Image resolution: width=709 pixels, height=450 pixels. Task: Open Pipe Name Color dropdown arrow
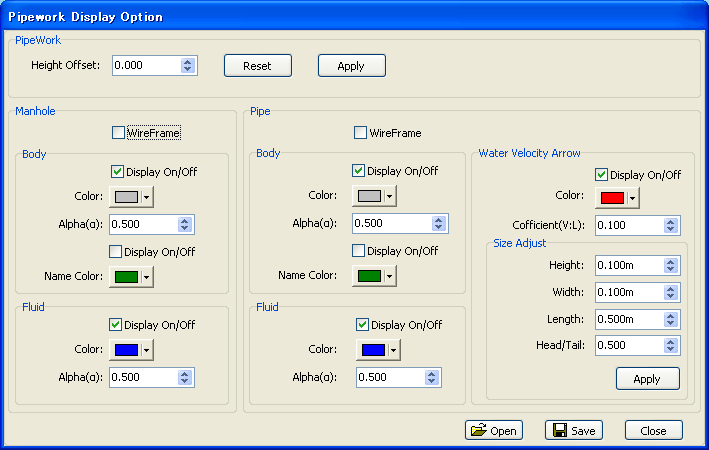[389, 276]
